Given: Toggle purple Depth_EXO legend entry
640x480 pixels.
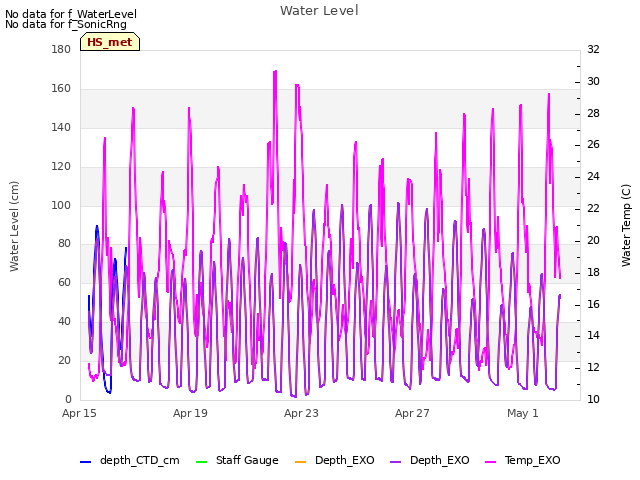Looking at the screenshot, I should tap(429, 460).
